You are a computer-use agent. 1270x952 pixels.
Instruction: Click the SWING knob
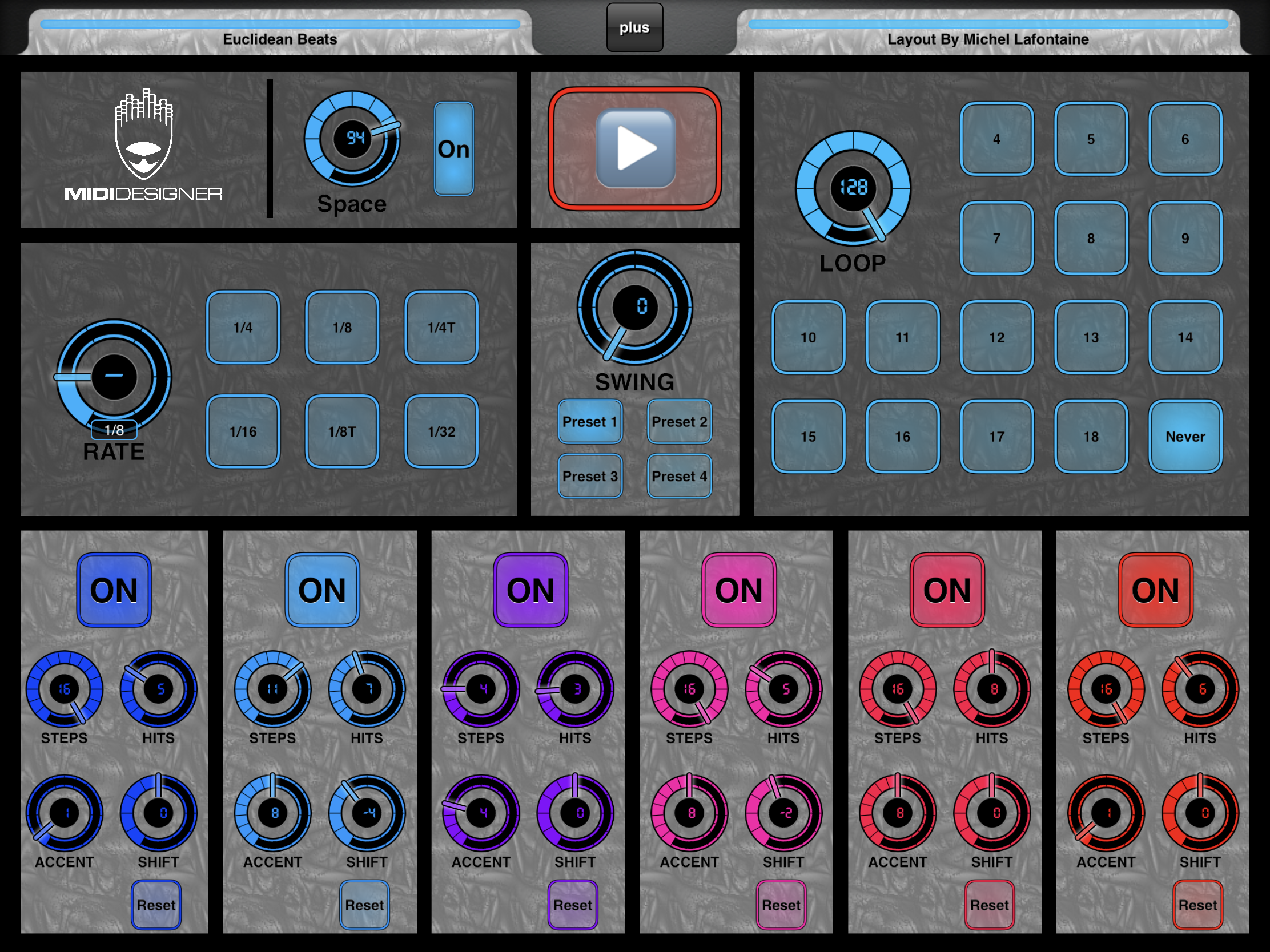pos(635,307)
